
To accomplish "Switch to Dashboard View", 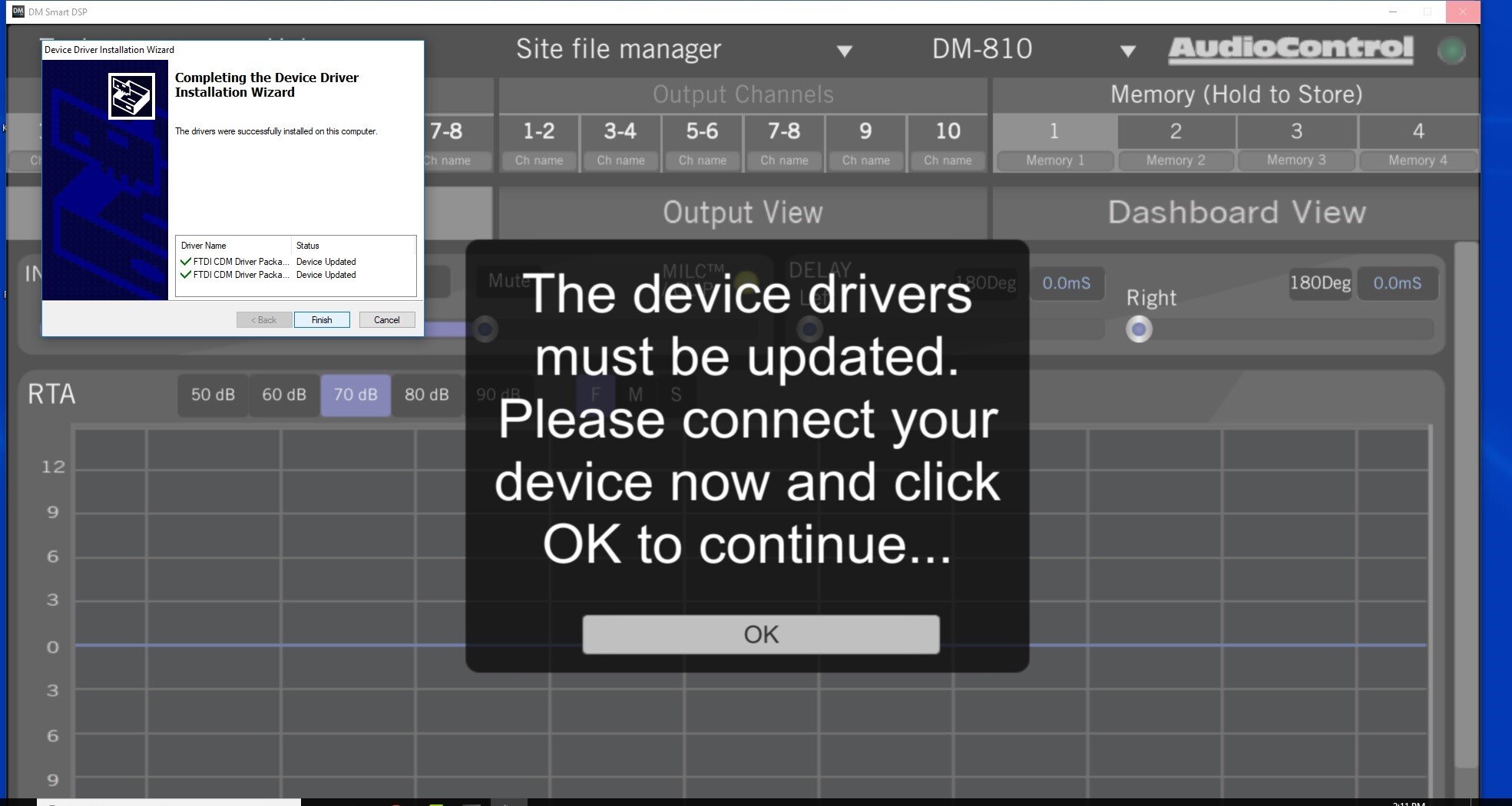I will click(x=1236, y=213).
